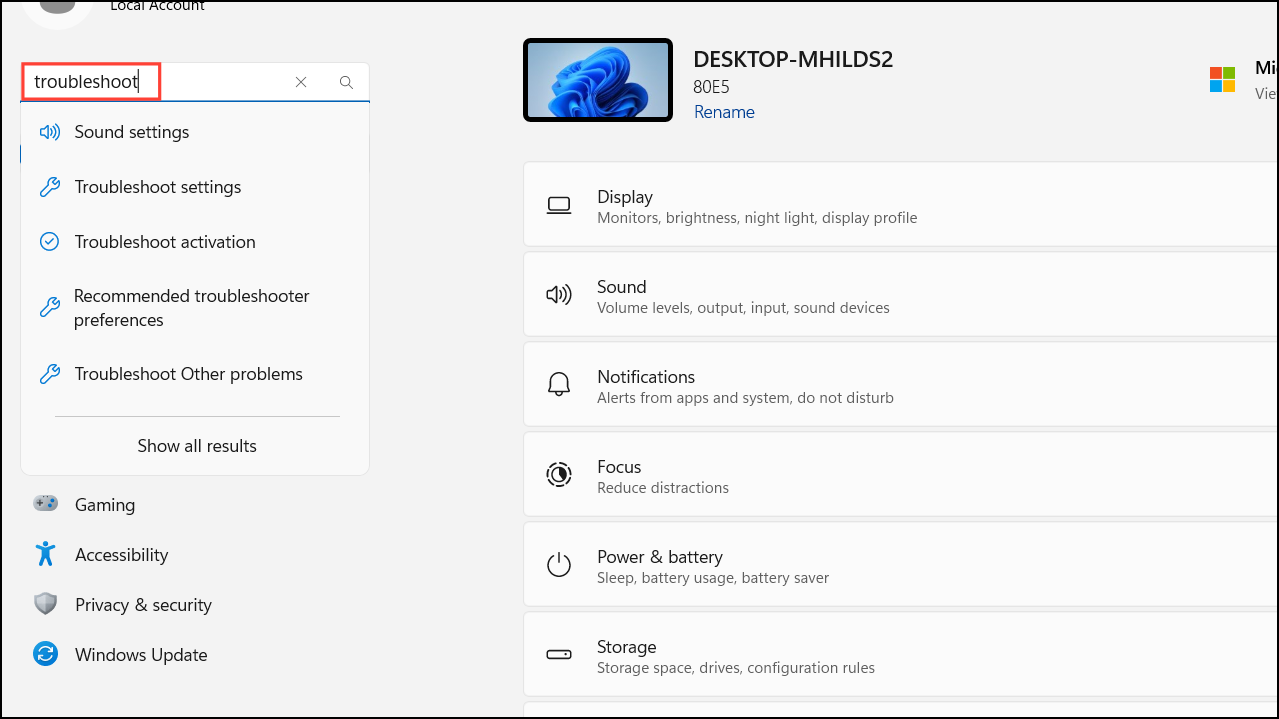The width and height of the screenshot is (1279, 719).
Task: Click the Accessibility person icon
Action: pyautogui.click(x=45, y=554)
